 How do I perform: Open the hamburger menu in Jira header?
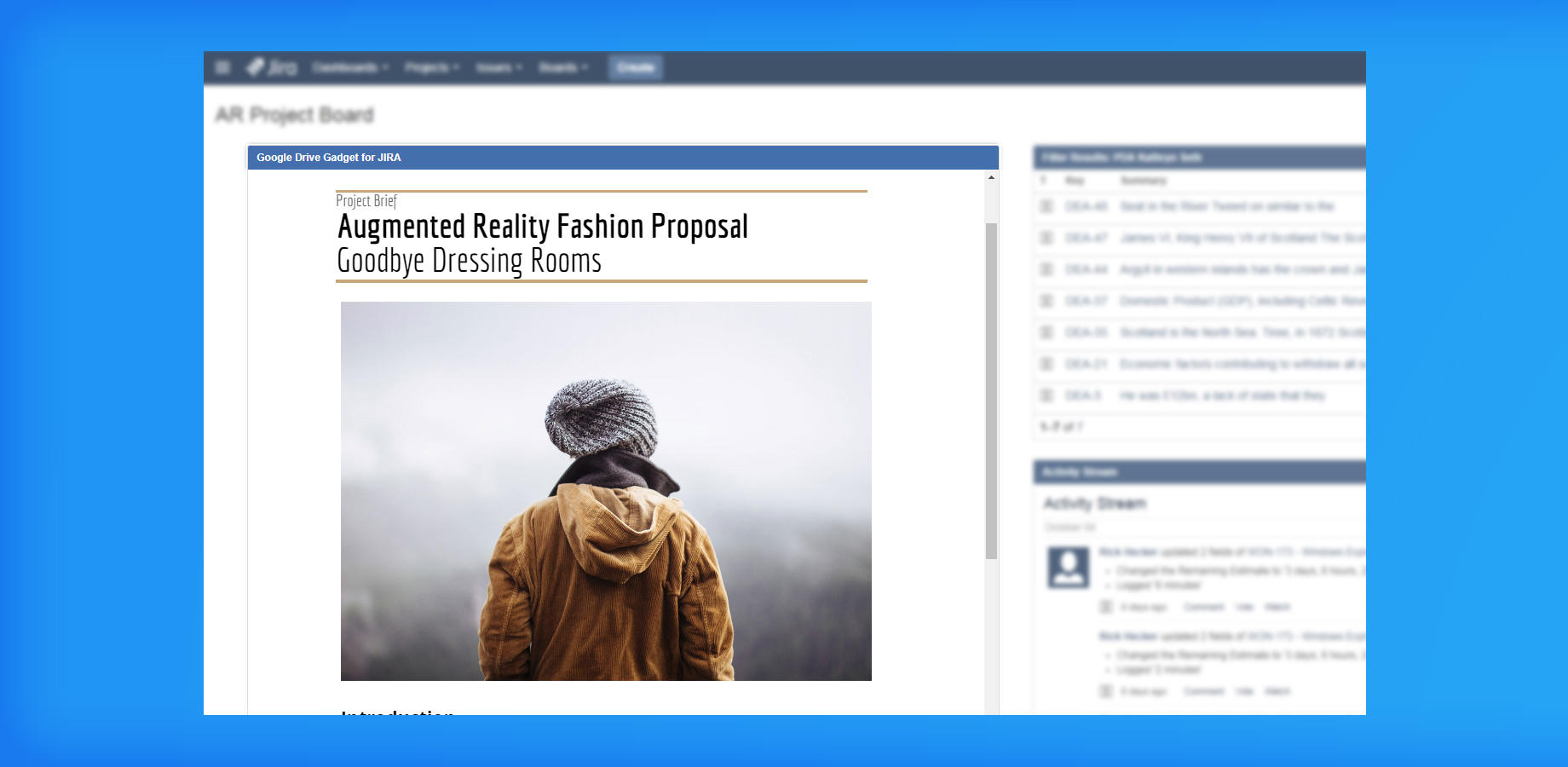click(x=222, y=67)
